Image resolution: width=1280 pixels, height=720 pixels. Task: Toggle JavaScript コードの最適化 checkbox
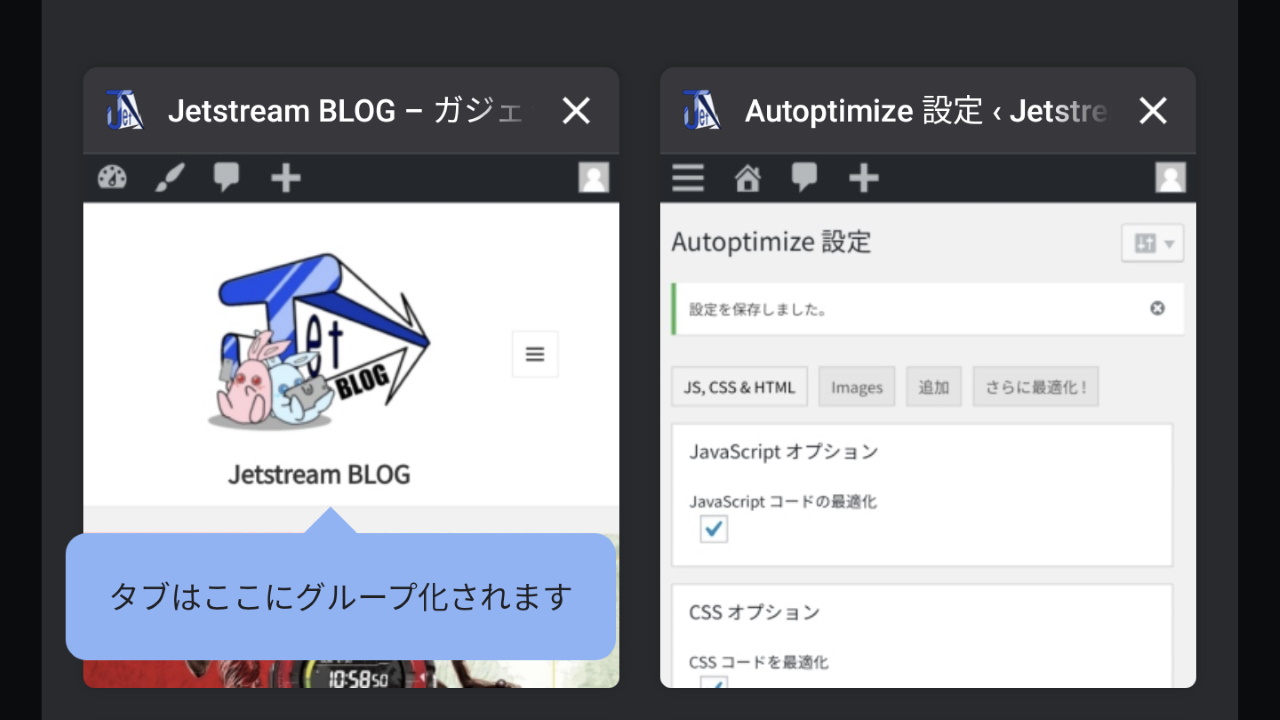714,529
